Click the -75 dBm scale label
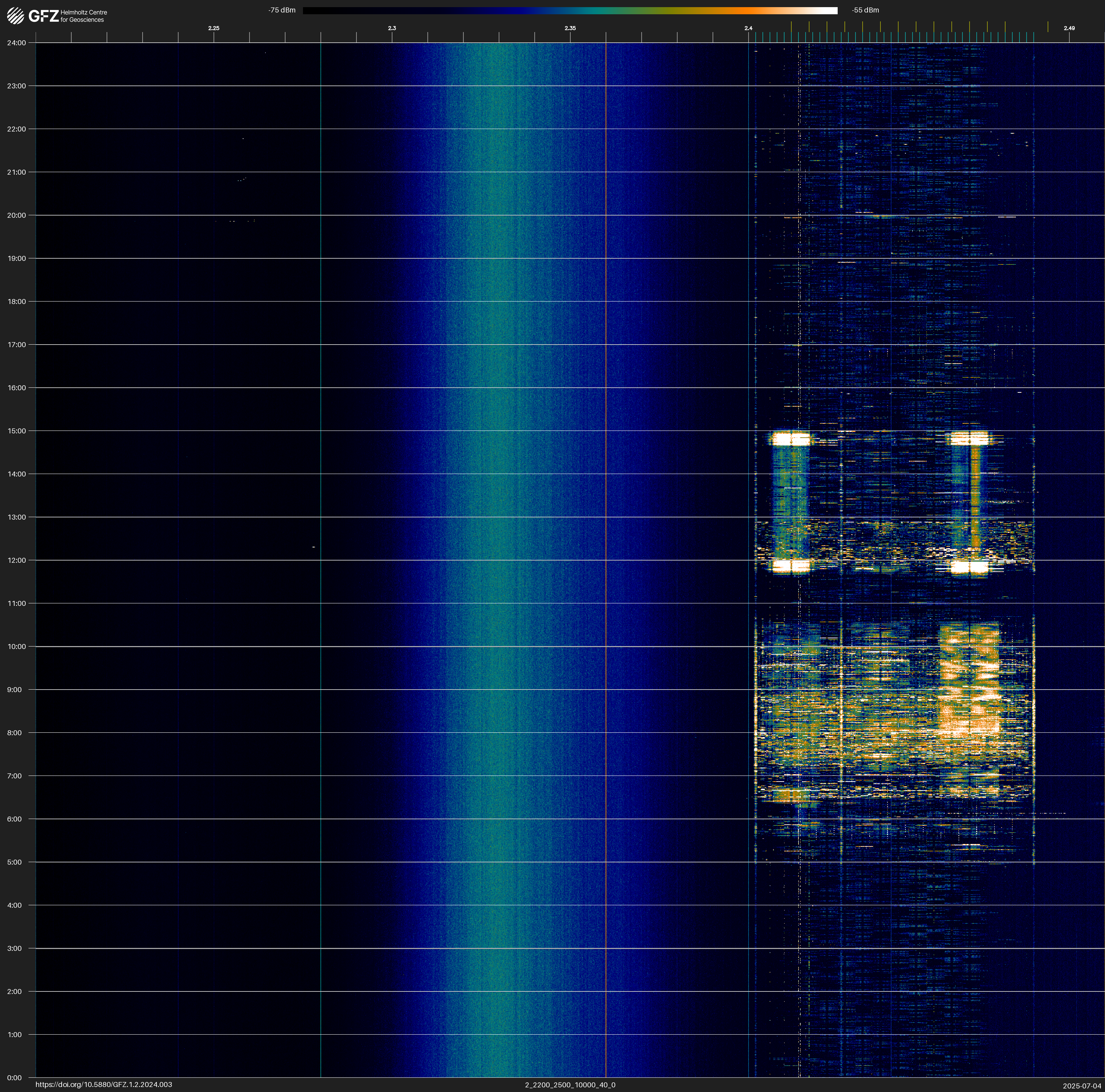Image resolution: width=1105 pixels, height=1092 pixels. [282, 10]
